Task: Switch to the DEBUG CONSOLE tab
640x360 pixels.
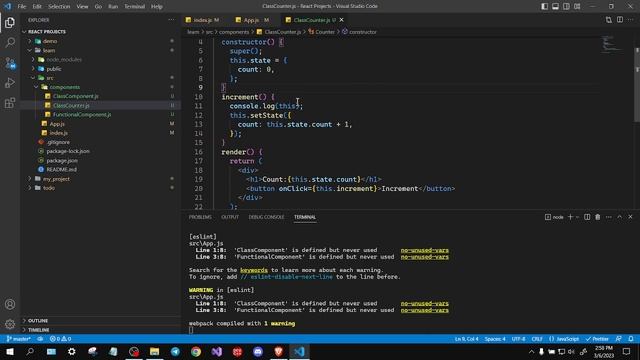Action: click(x=266, y=217)
